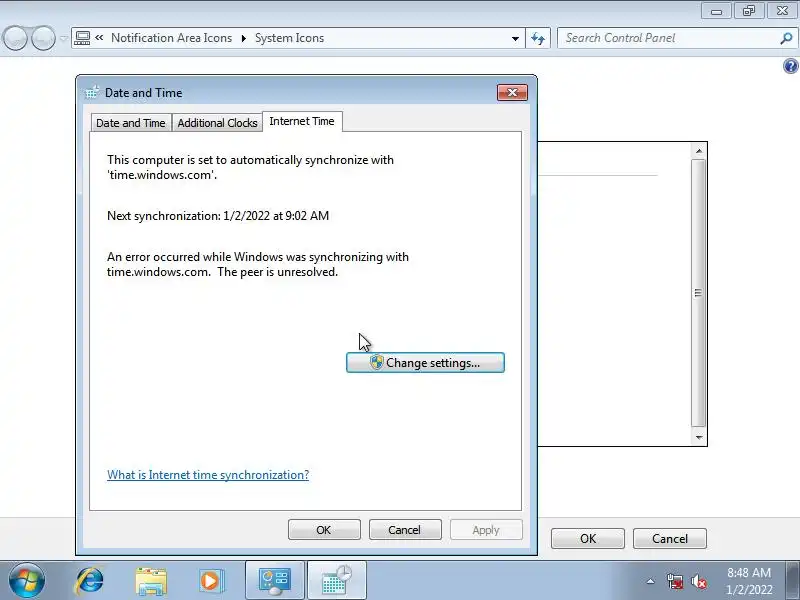Viewport: 800px width, 600px height.
Task: Switch to the Control Panel taskbar button
Action: 275,581
